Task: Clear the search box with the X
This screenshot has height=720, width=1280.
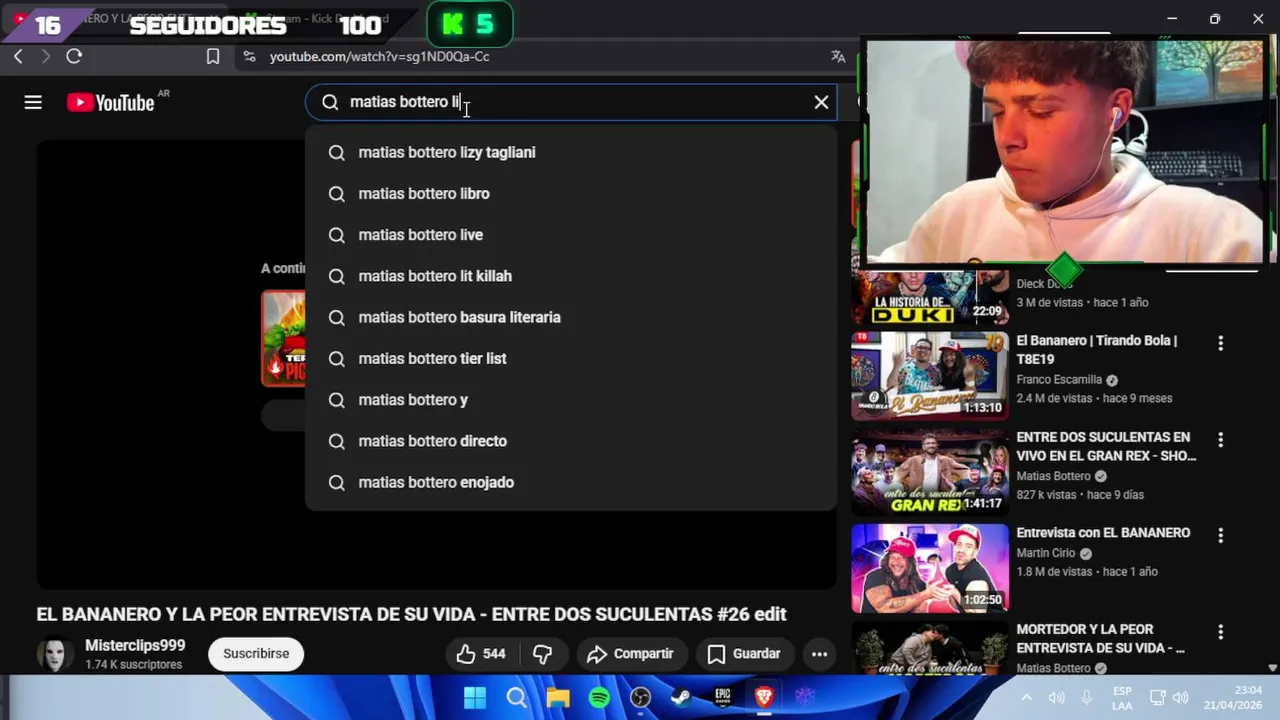Action: point(821,102)
